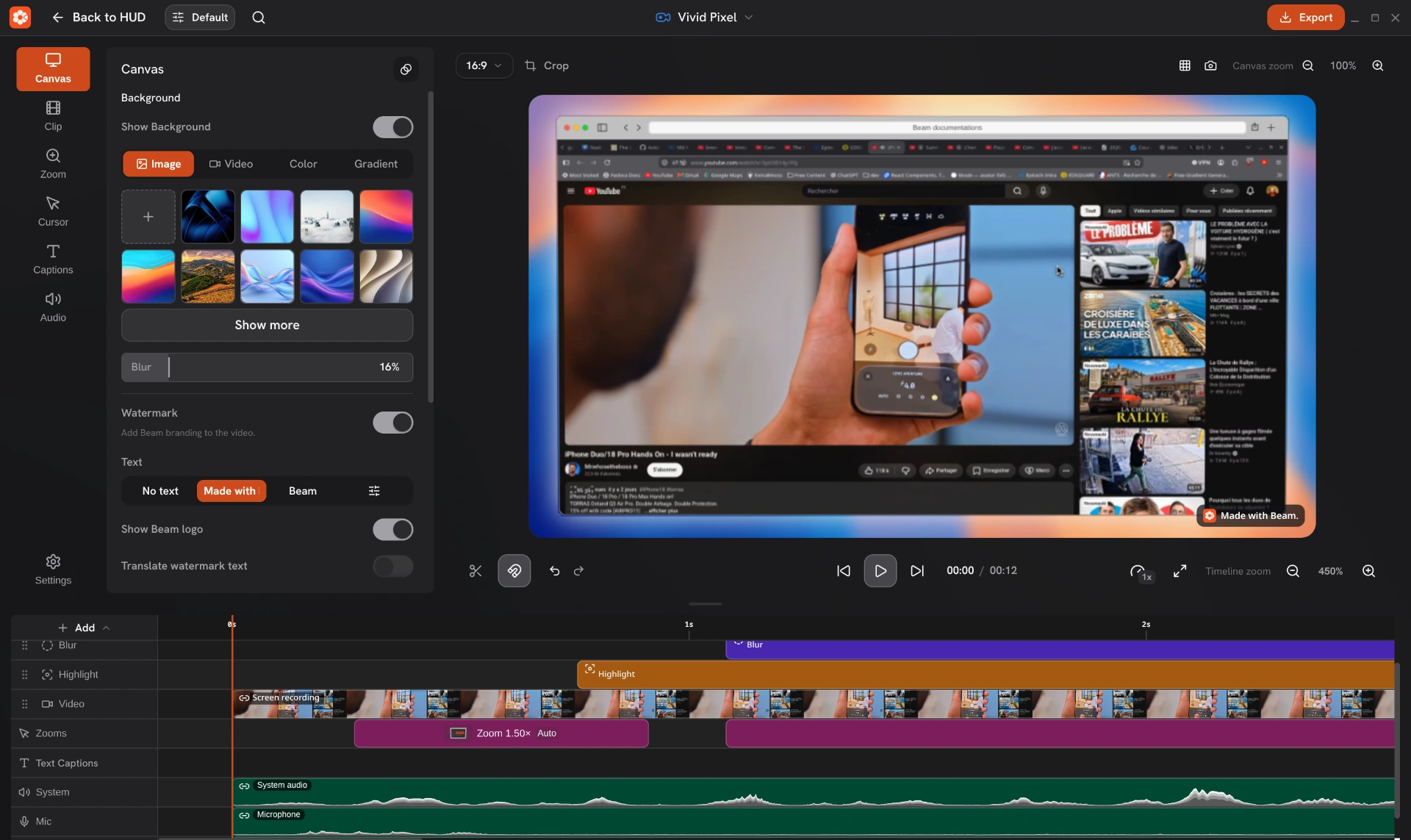Open the Captions panel in the sidebar
The height and width of the screenshot is (840, 1411).
tap(53, 259)
